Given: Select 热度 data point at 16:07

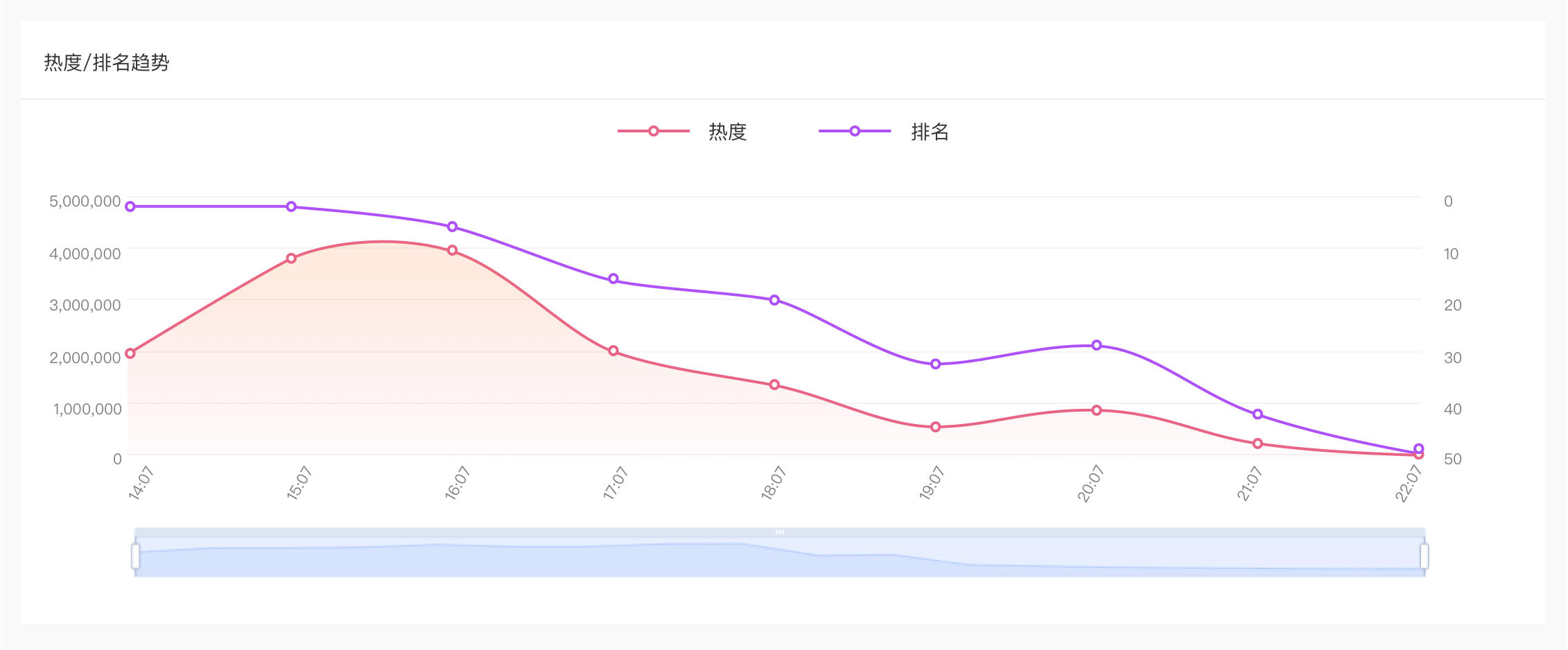Looking at the screenshot, I should (453, 250).
